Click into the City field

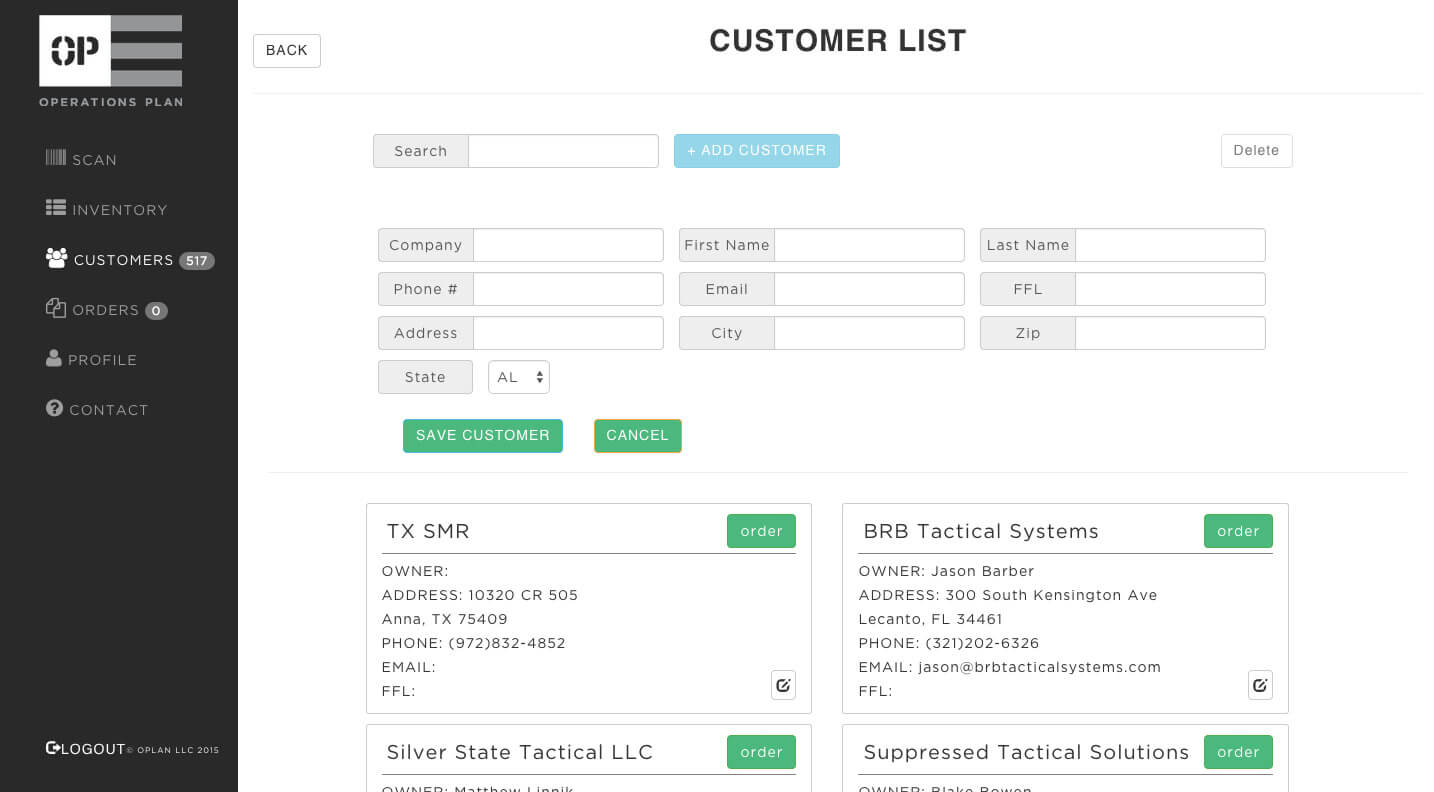tap(869, 333)
